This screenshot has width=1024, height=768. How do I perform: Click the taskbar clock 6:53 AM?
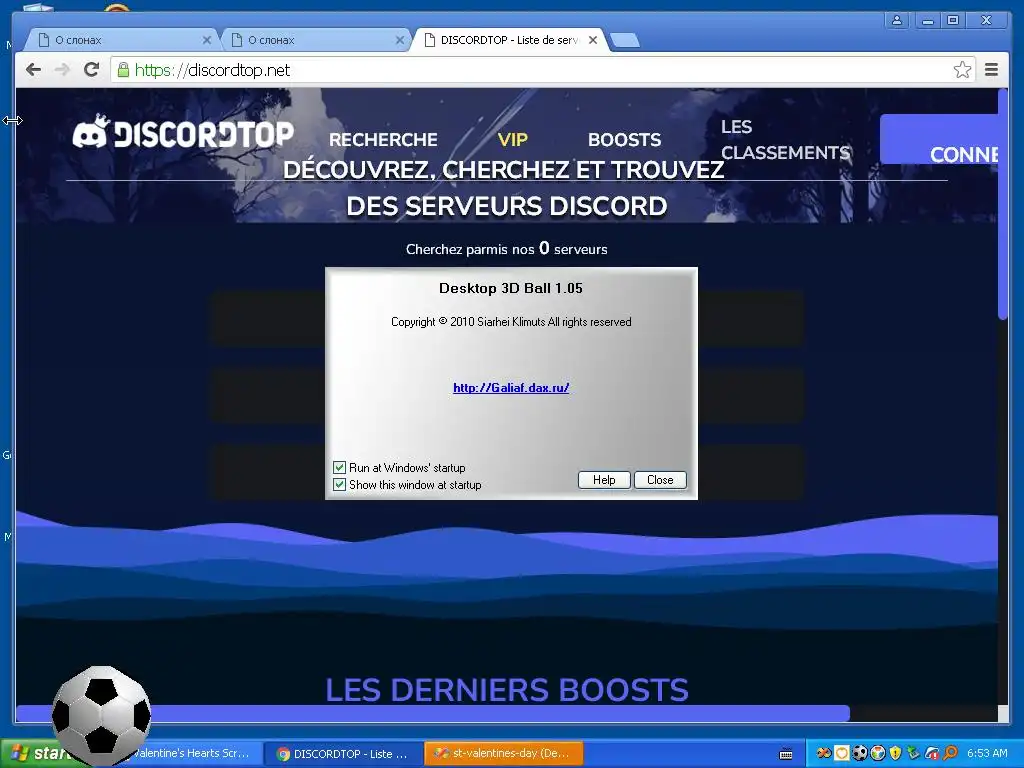(987, 754)
